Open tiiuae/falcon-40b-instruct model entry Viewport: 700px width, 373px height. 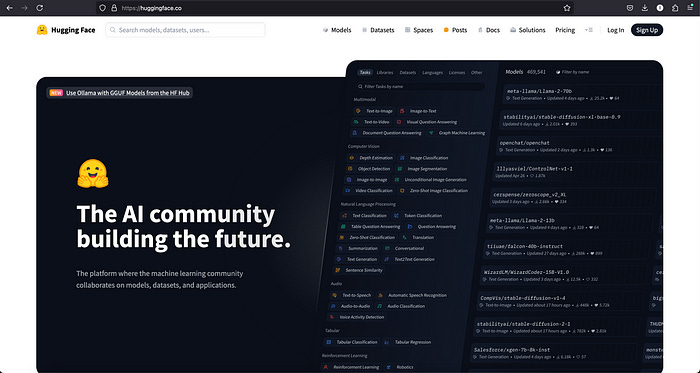coord(566,249)
